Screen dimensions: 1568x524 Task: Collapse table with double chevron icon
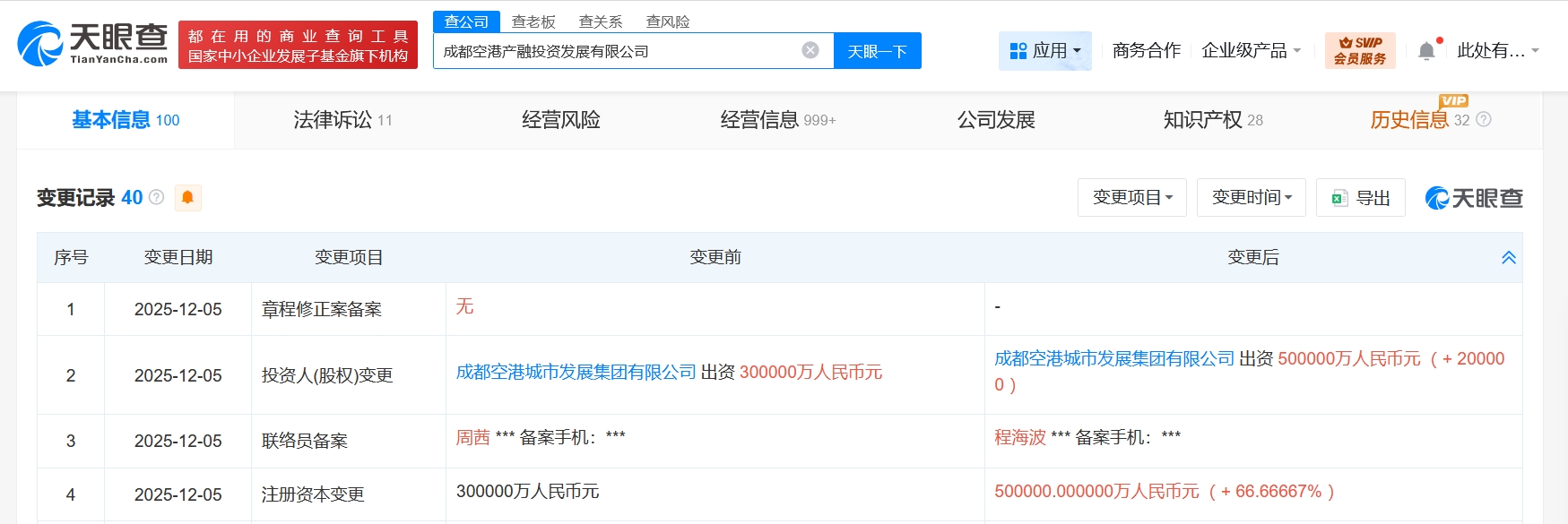click(x=1508, y=258)
